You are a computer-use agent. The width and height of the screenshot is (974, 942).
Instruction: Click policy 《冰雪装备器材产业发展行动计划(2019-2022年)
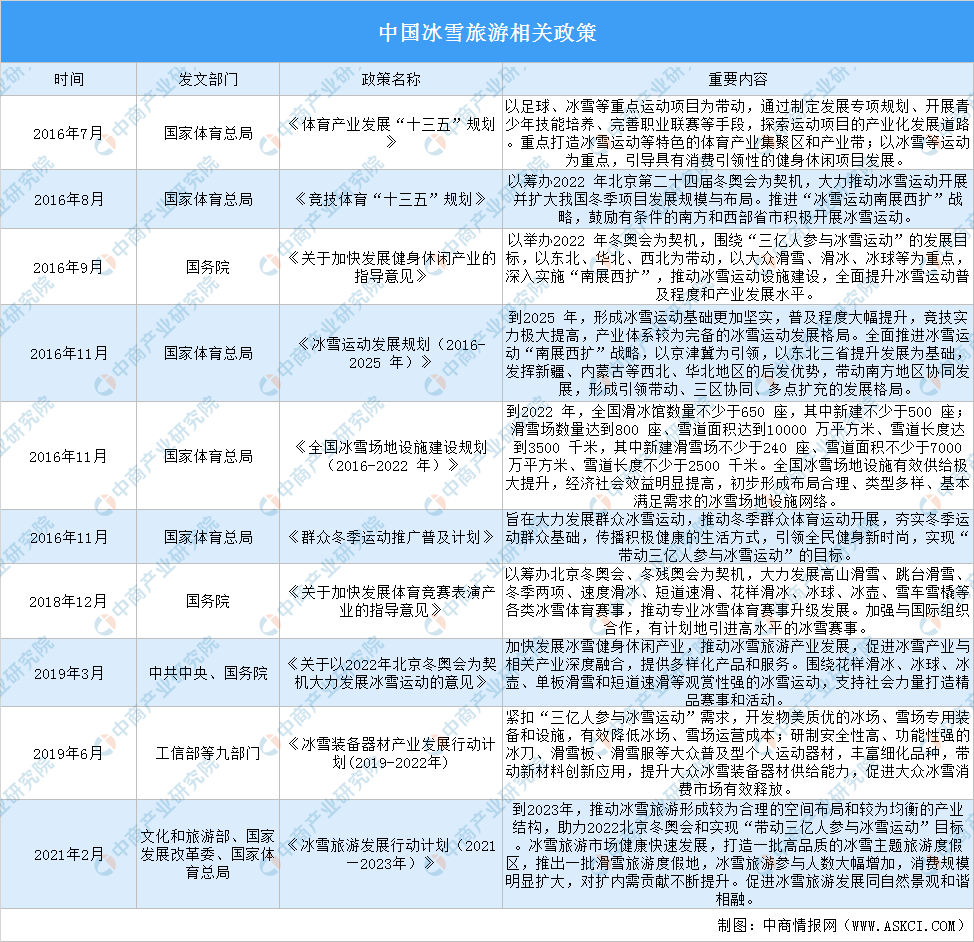[x=391, y=753]
